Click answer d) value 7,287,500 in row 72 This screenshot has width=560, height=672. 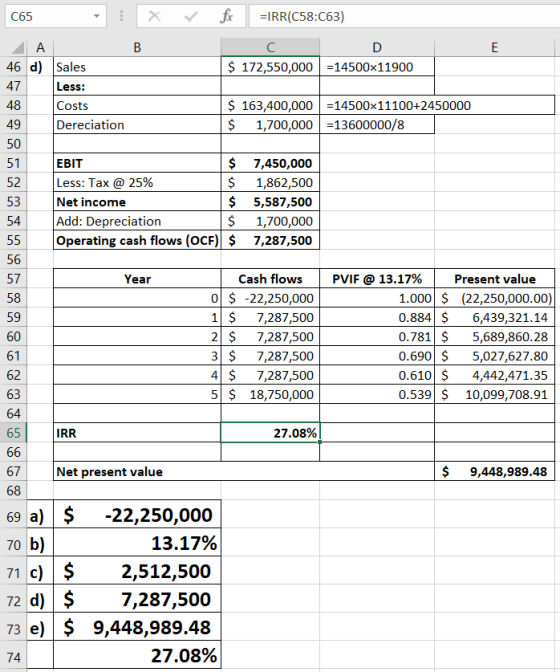137,599
